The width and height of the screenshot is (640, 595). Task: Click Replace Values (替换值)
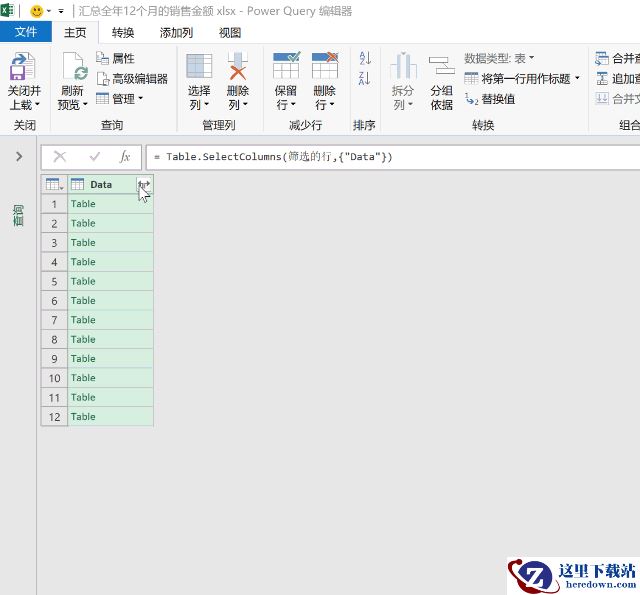(490, 99)
